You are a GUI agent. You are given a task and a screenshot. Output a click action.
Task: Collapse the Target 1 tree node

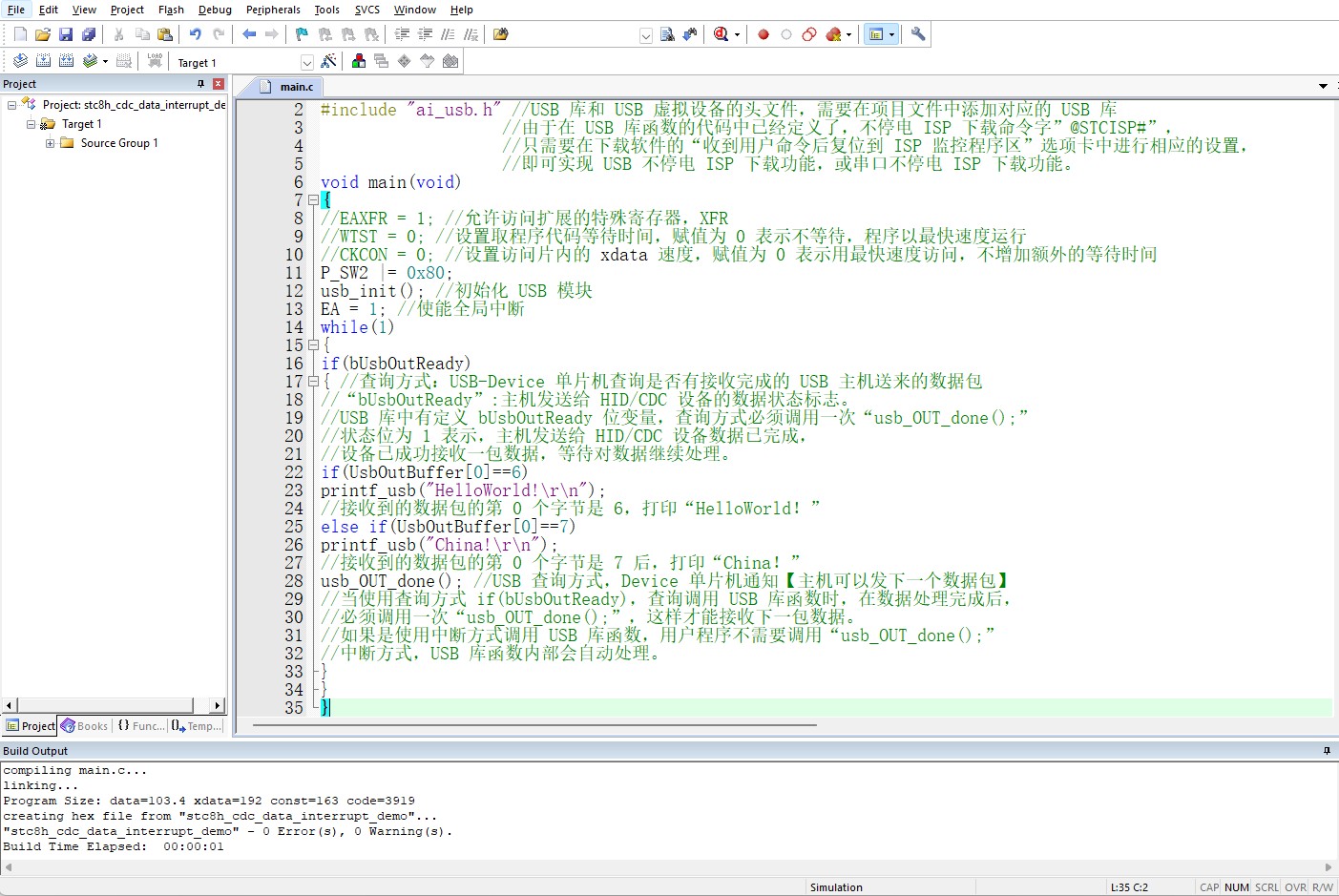click(x=31, y=124)
